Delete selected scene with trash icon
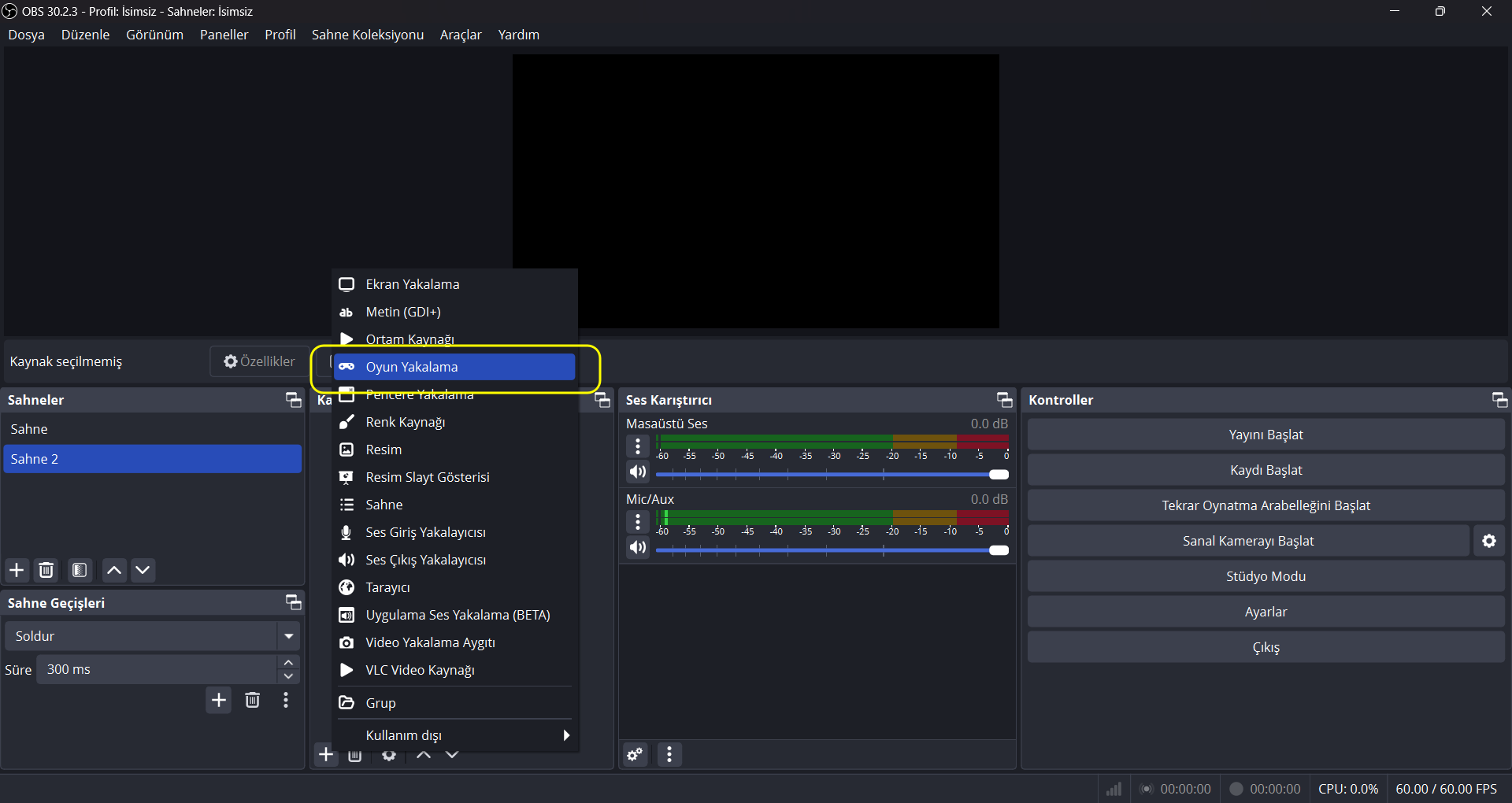The height and width of the screenshot is (803, 1512). click(46, 570)
